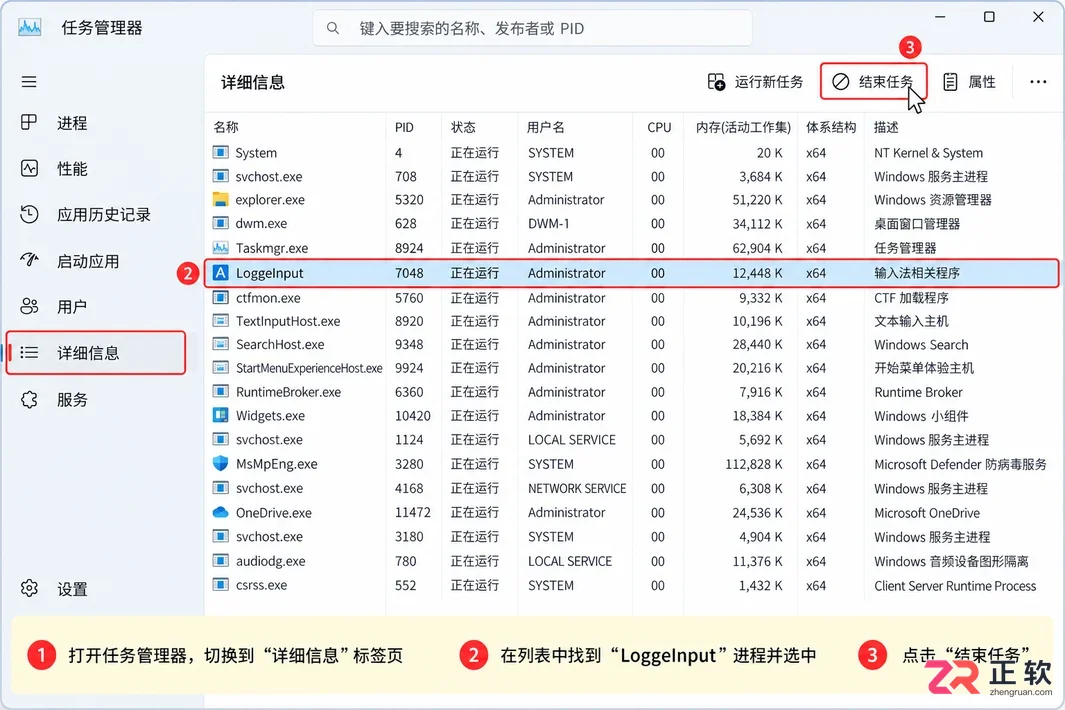Click the Taskmgr.exe process icon
1065x710 pixels.
pyautogui.click(x=220, y=247)
